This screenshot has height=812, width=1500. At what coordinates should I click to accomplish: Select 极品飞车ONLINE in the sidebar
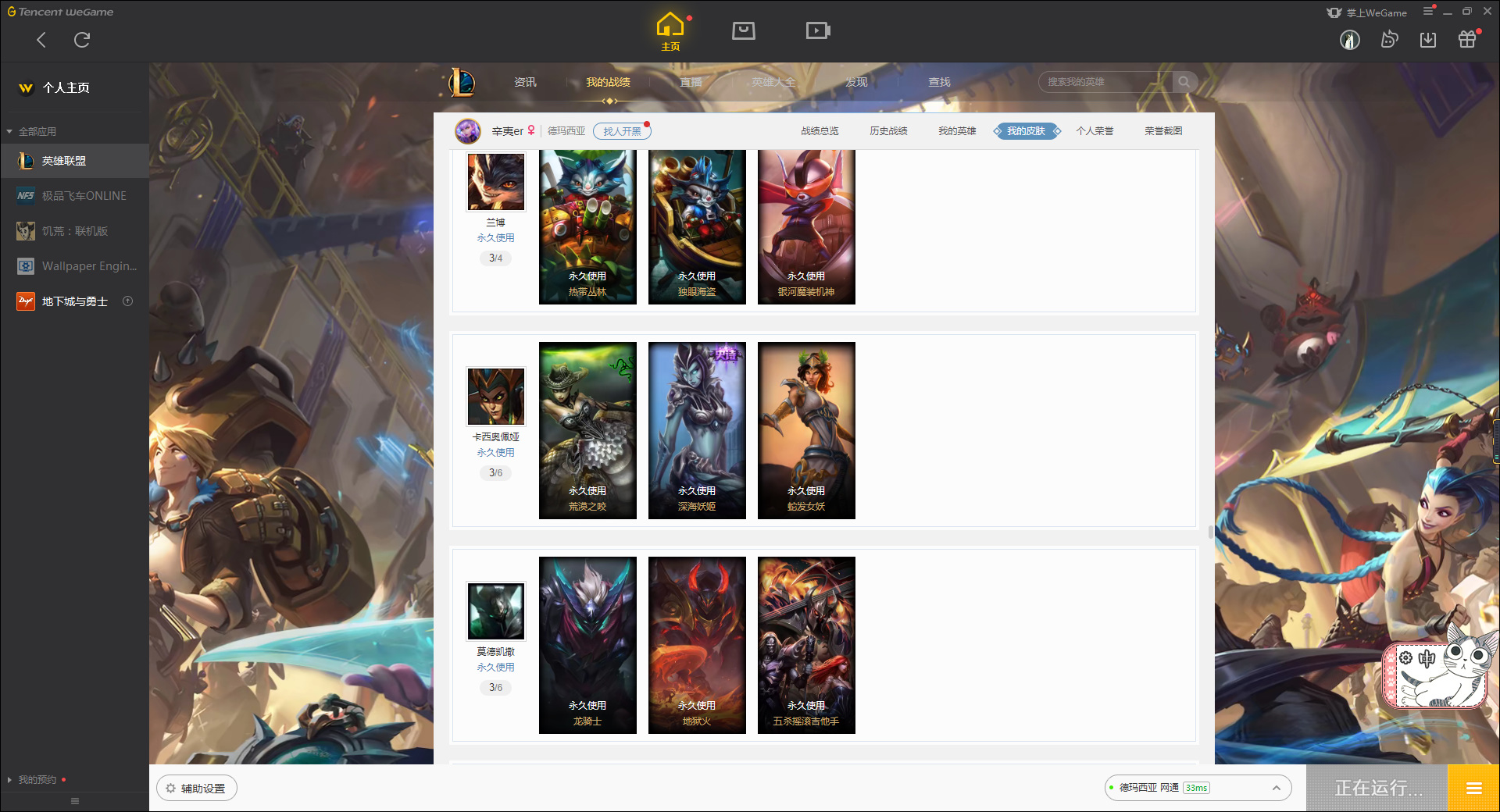(74, 196)
